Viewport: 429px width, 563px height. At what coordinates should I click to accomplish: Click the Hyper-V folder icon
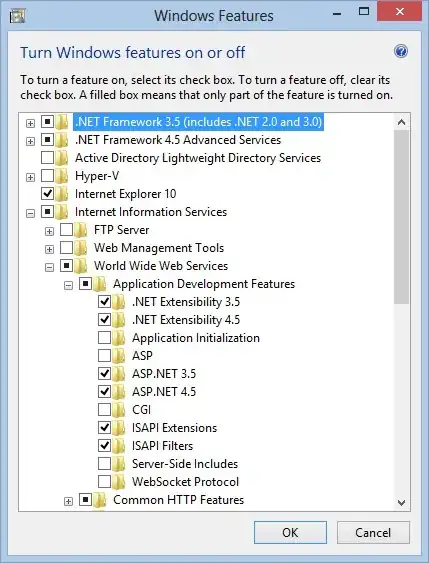pyautogui.click(x=62, y=176)
